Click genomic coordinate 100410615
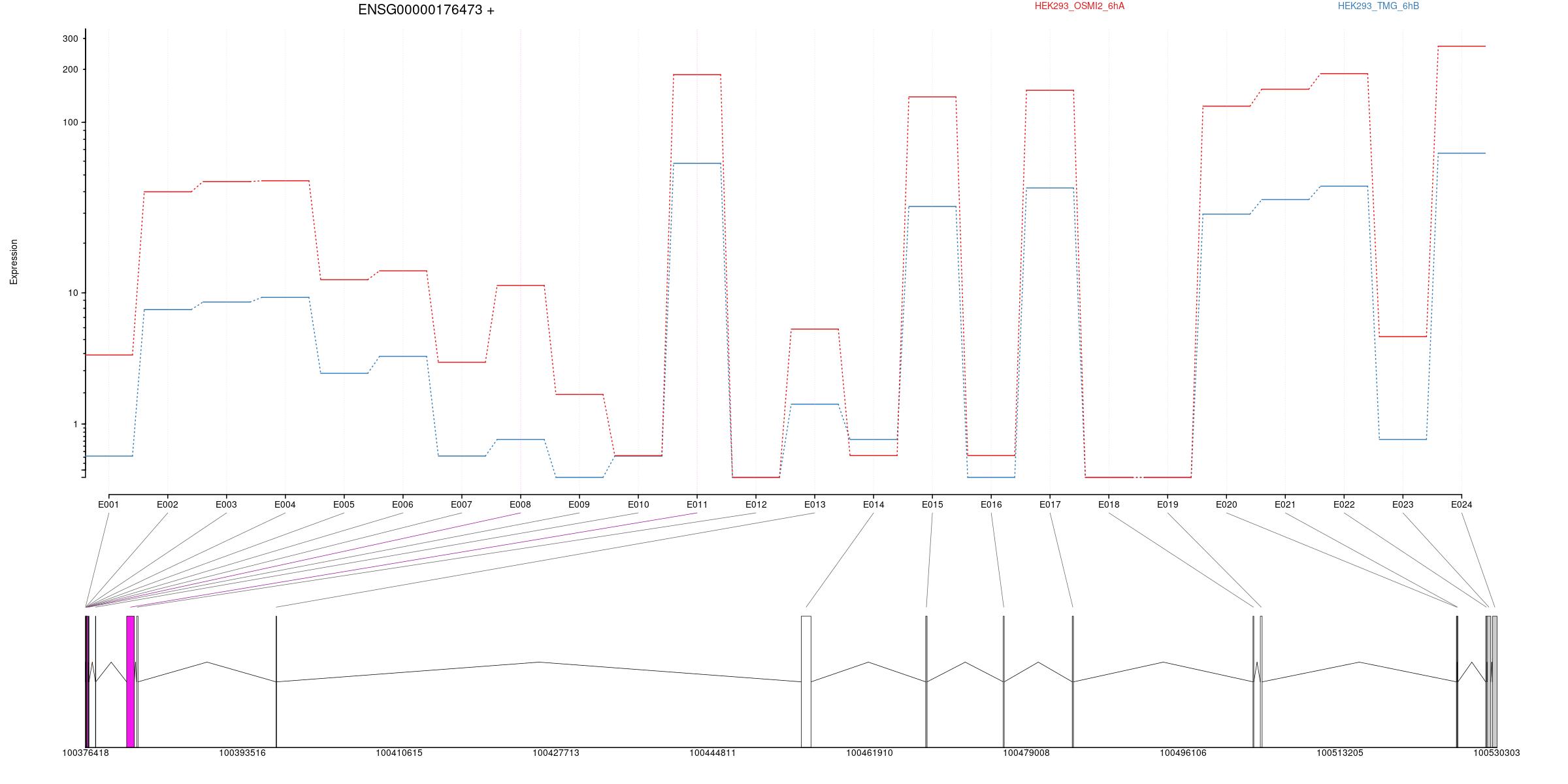Image resolution: width=1568 pixels, height=784 pixels. tap(399, 753)
